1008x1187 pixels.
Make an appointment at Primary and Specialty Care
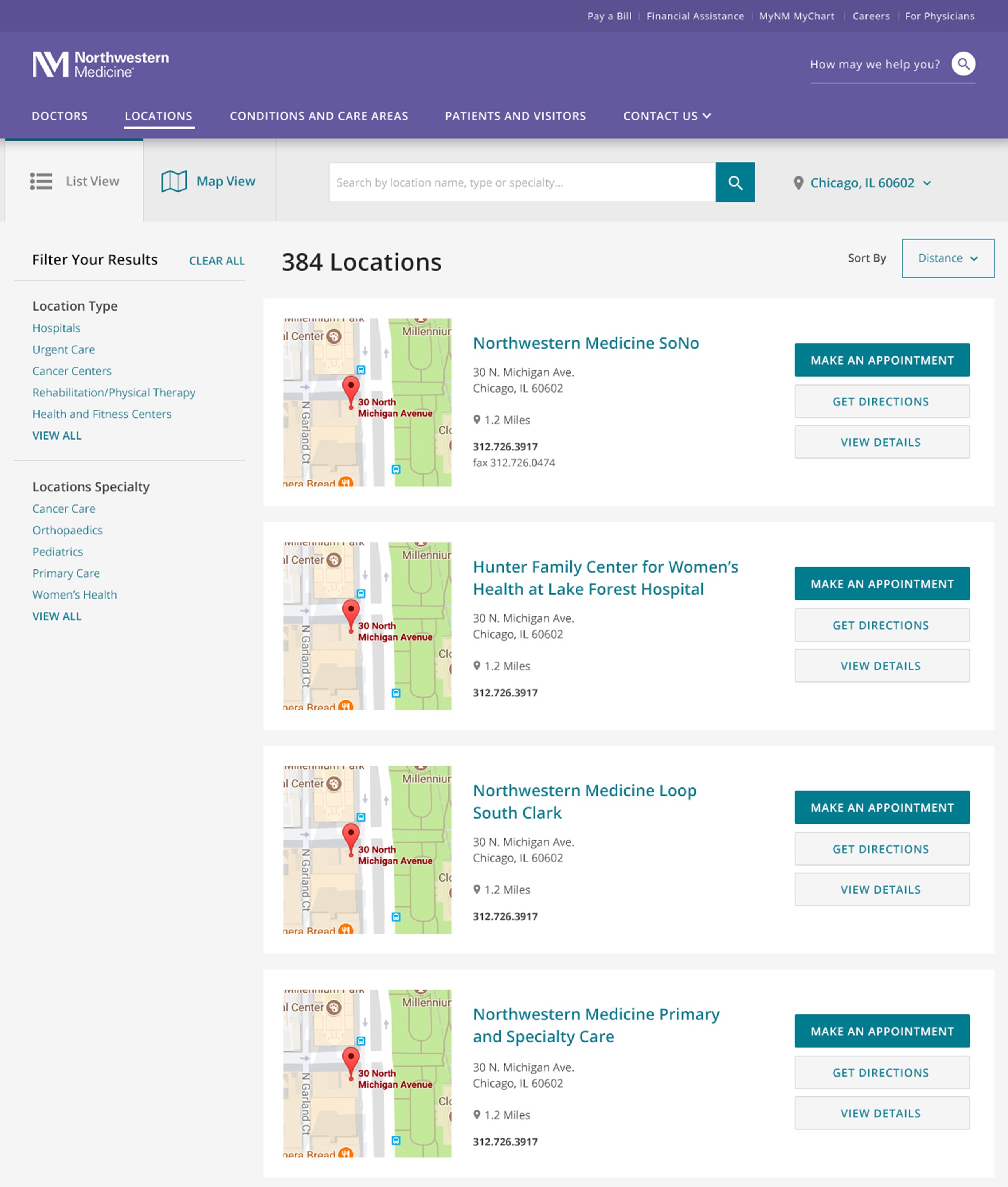coord(882,1031)
